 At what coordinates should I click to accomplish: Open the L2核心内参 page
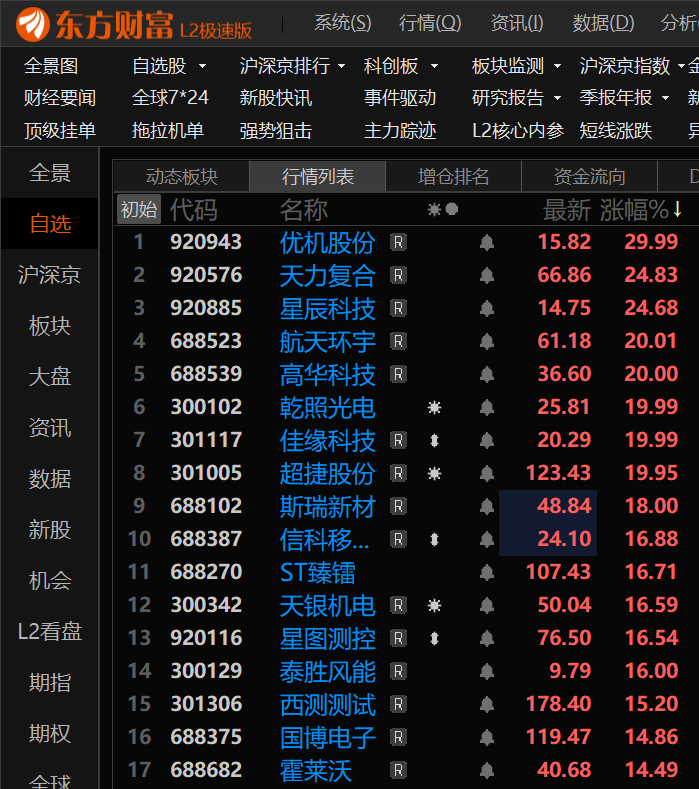coord(518,131)
